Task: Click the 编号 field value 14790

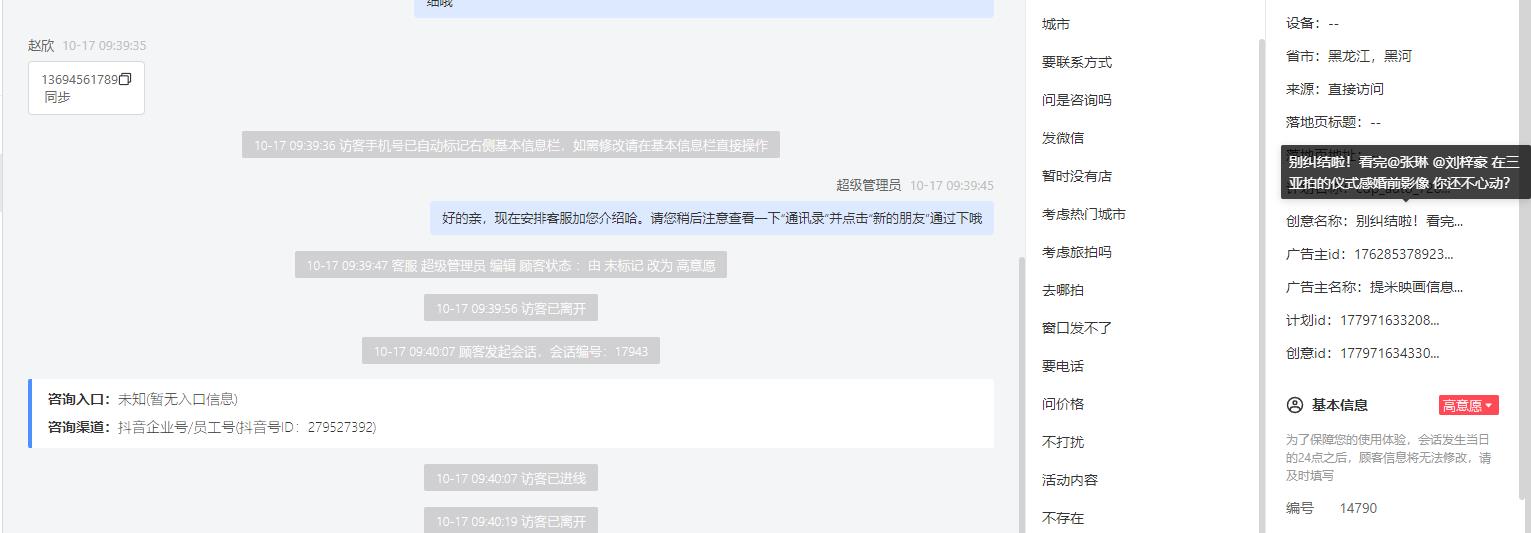Action: [1358, 508]
